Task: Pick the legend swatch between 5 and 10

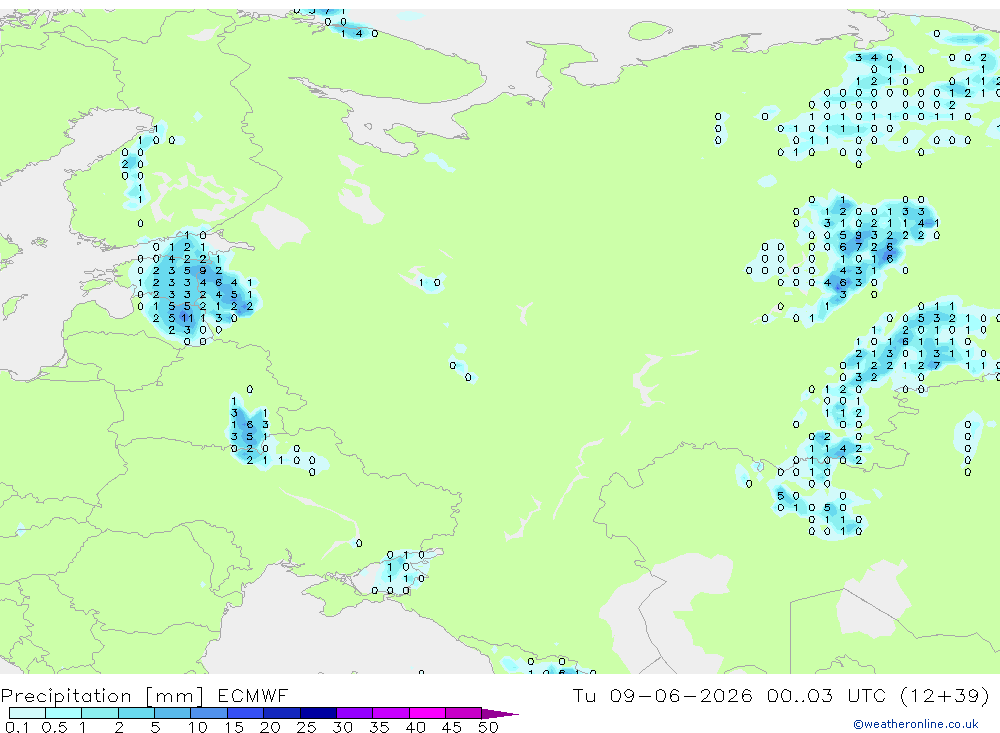Action: coord(172,713)
